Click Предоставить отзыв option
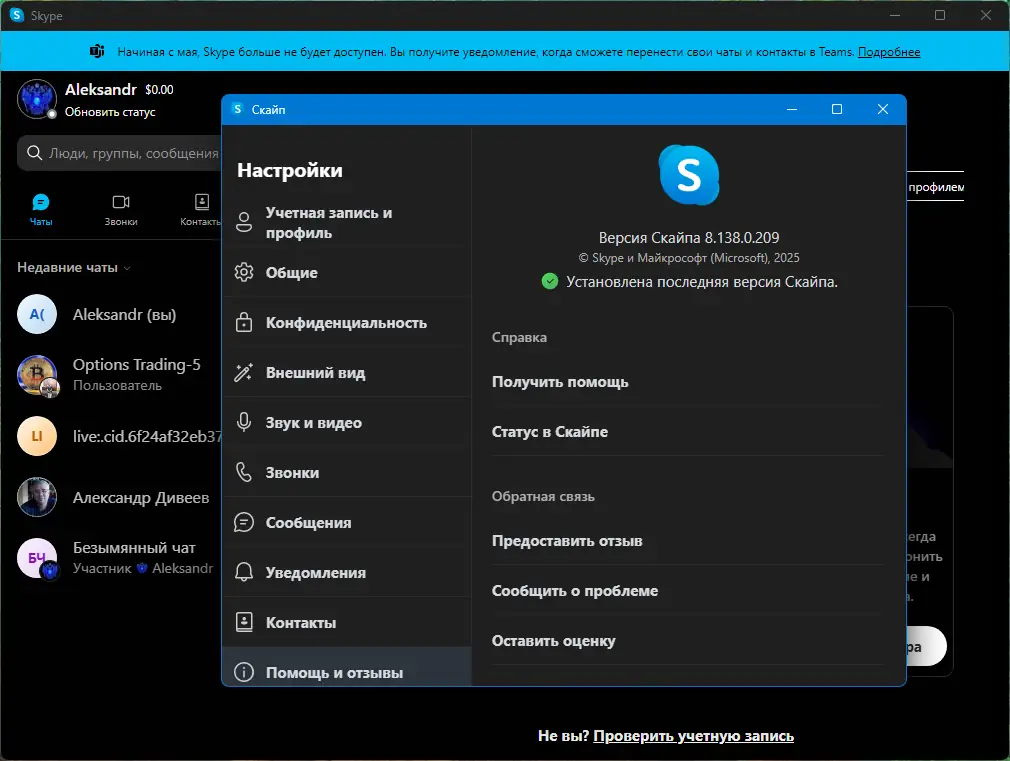This screenshot has height=761, width=1010. pyautogui.click(x=567, y=541)
